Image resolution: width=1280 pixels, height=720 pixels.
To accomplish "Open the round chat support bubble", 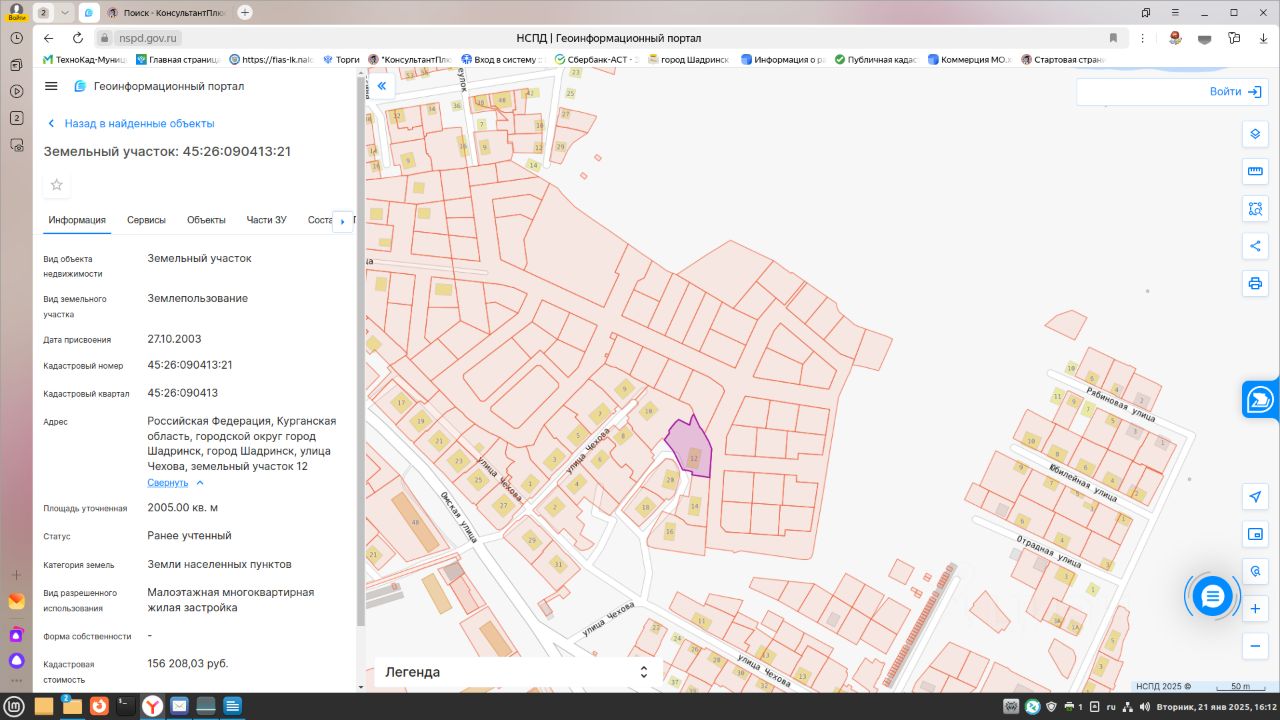I will click(x=1212, y=597).
